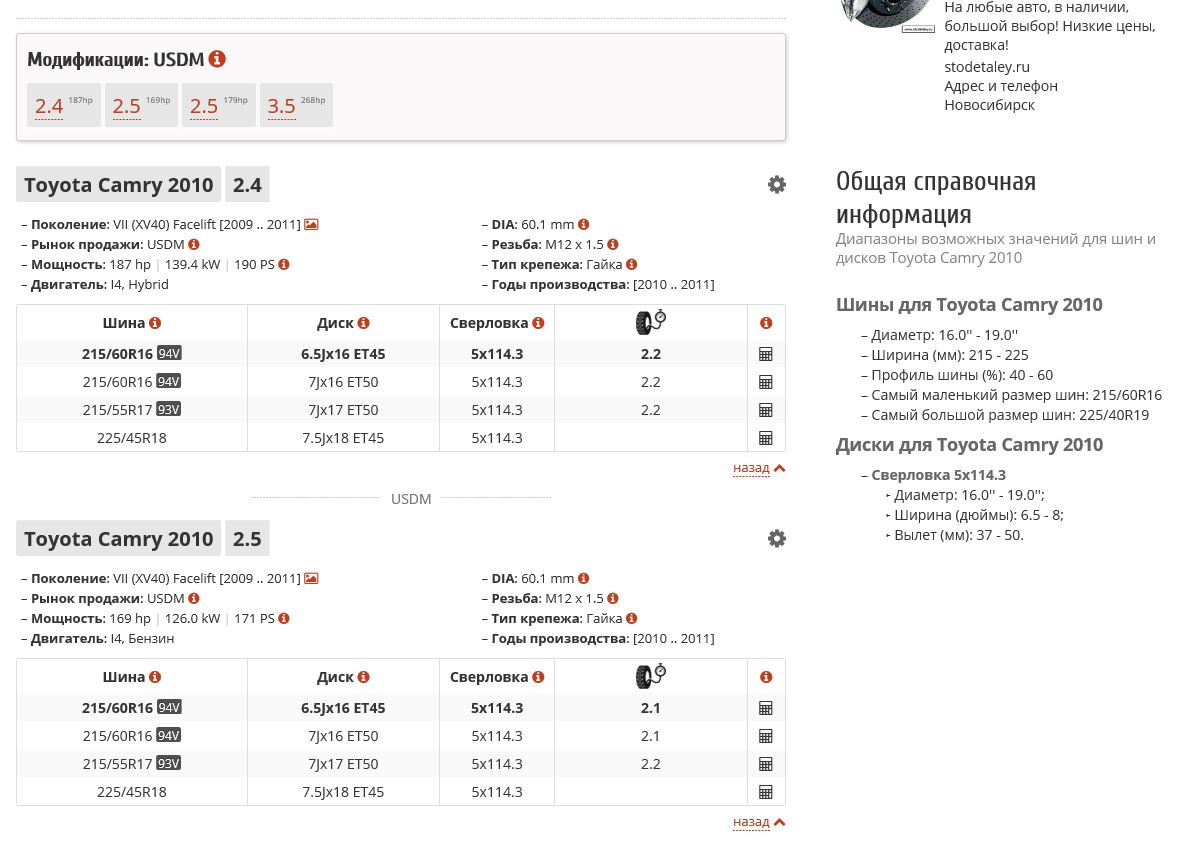Image resolution: width=1183 pixels, height=843 pixels.
Task: Open calculator for 7Jx16 ET50 in 2.5
Action: pos(765,736)
